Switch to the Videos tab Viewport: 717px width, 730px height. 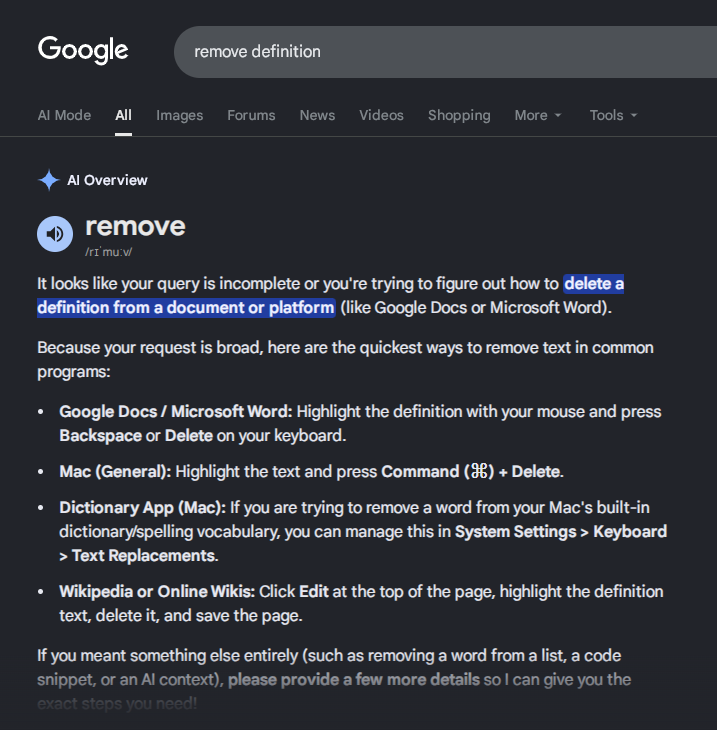point(381,115)
